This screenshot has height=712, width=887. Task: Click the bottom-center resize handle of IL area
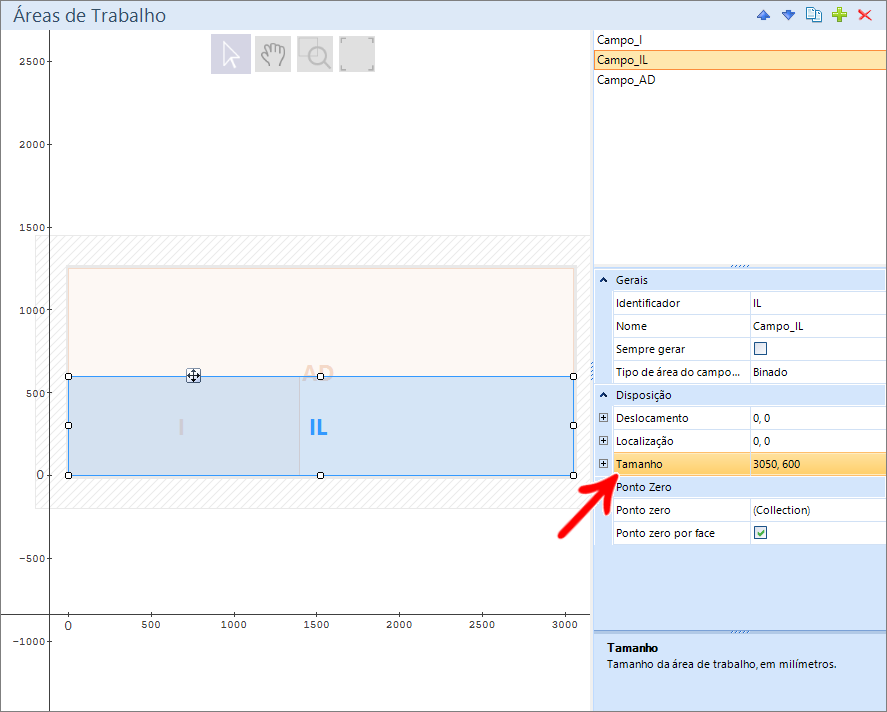click(321, 476)
